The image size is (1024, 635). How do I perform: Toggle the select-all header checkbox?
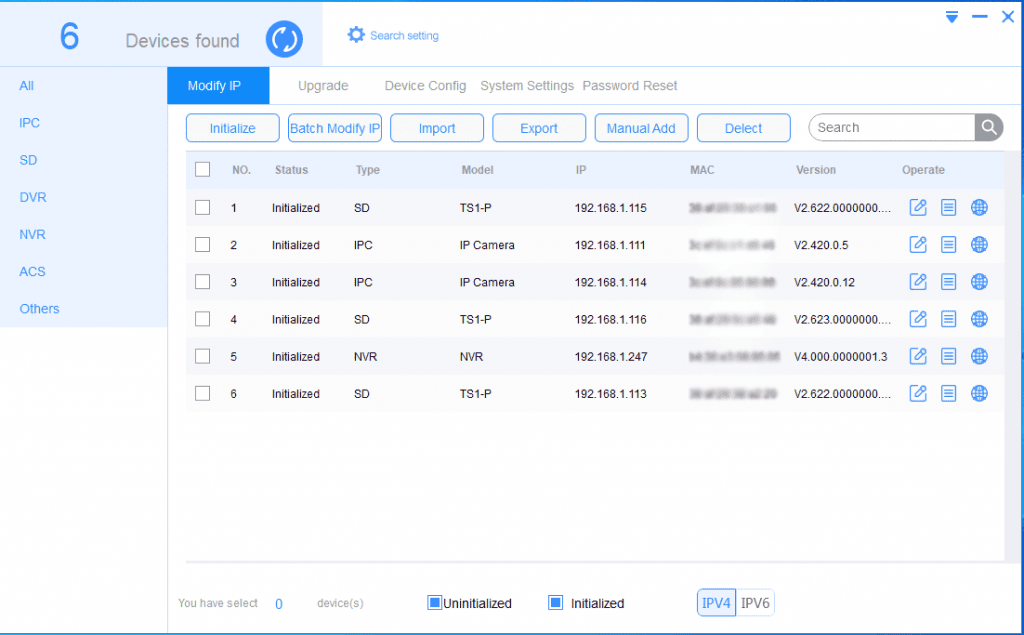click(x=203, y=170)
